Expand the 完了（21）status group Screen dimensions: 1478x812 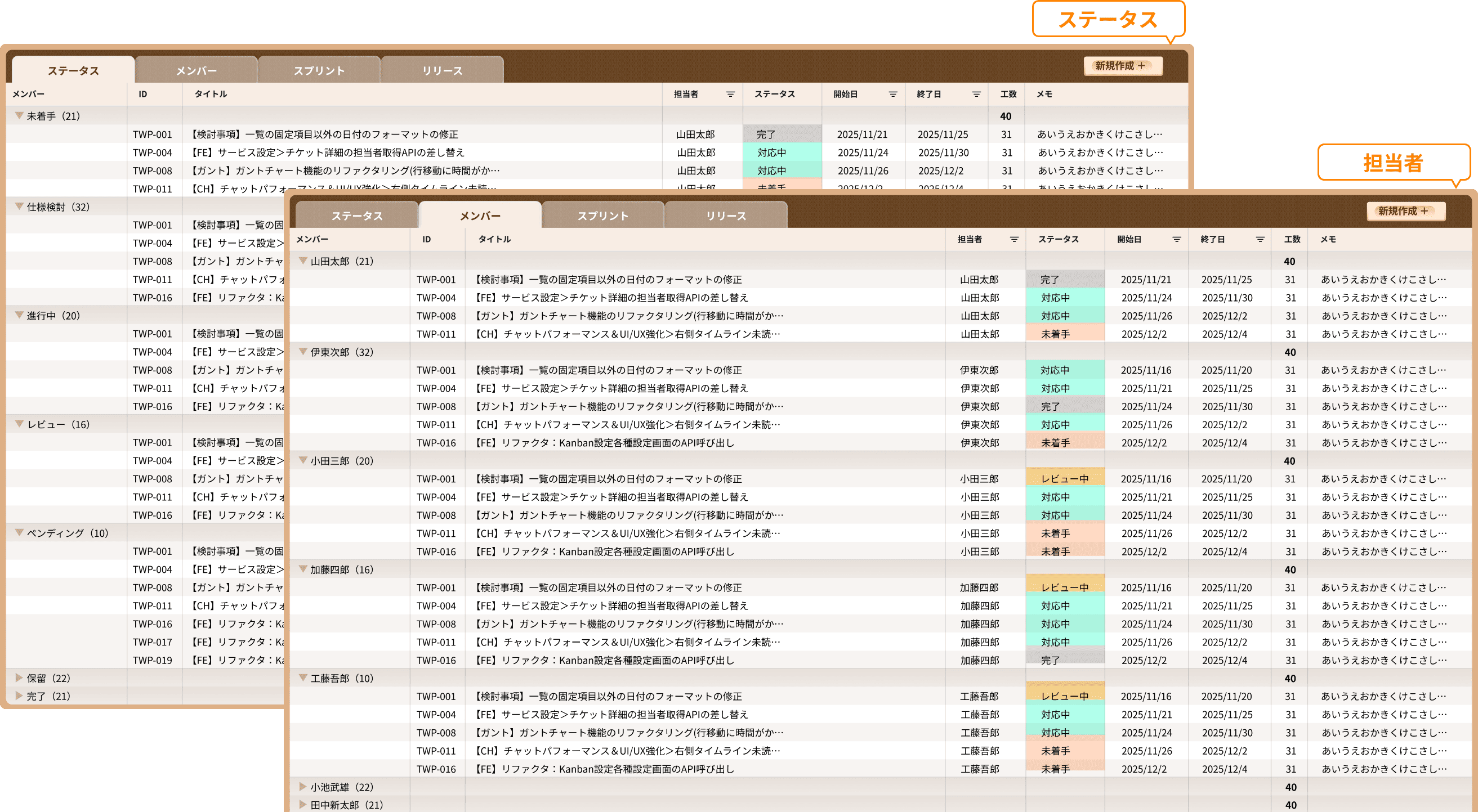point(19,696)
